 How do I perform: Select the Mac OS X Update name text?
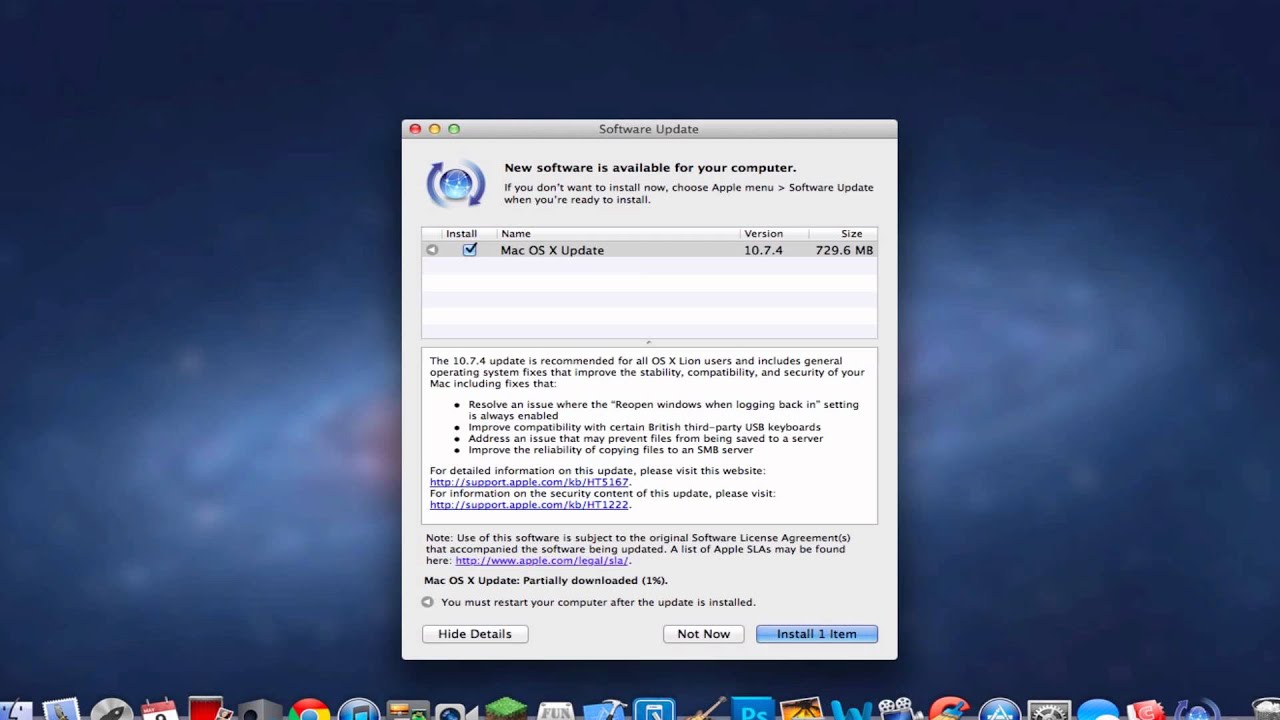[x=552, y=250]
